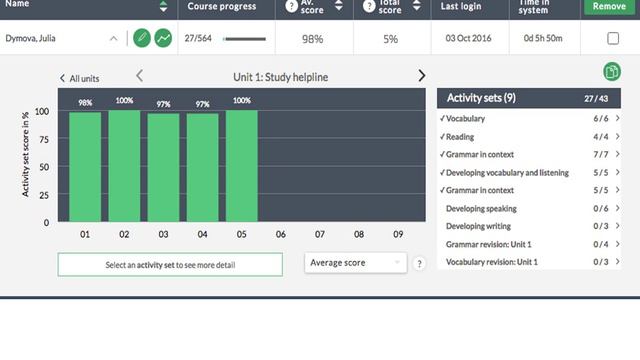Click the Reading activity set name
The height and width of the screenshot is (360, 640).
coord(460,137)
